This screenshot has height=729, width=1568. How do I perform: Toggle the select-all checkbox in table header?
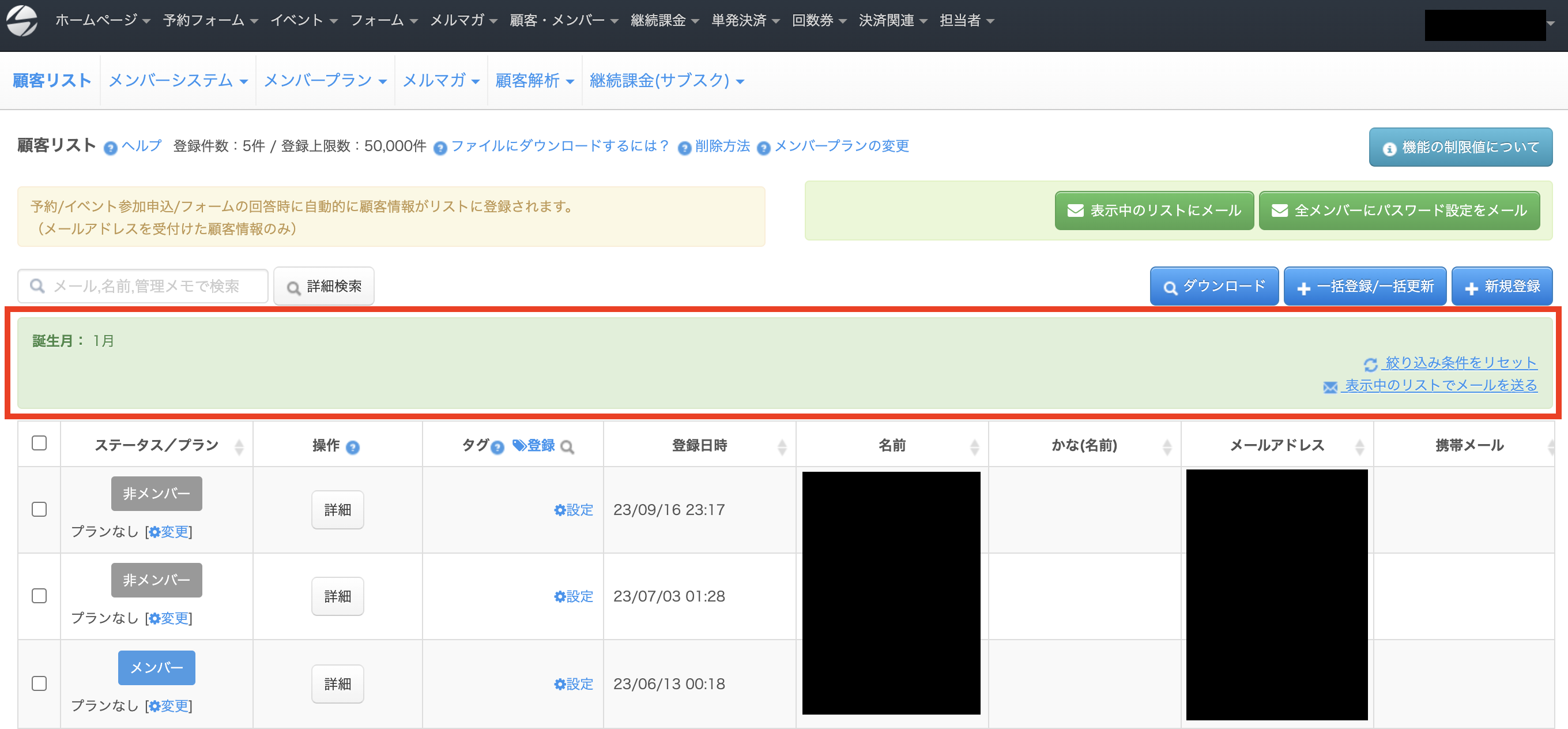[39, 443]
